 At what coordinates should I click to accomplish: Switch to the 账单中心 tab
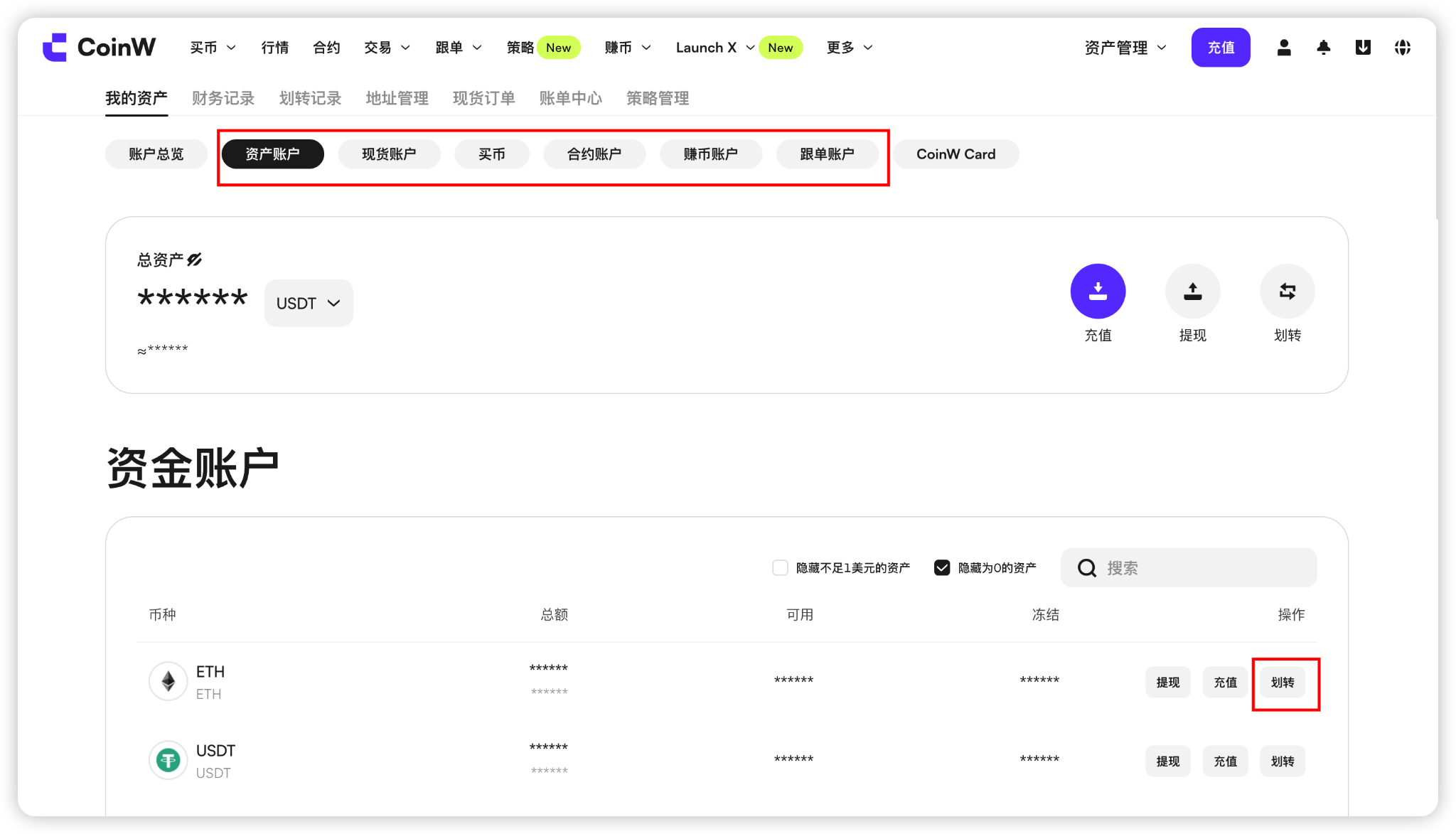570,98
